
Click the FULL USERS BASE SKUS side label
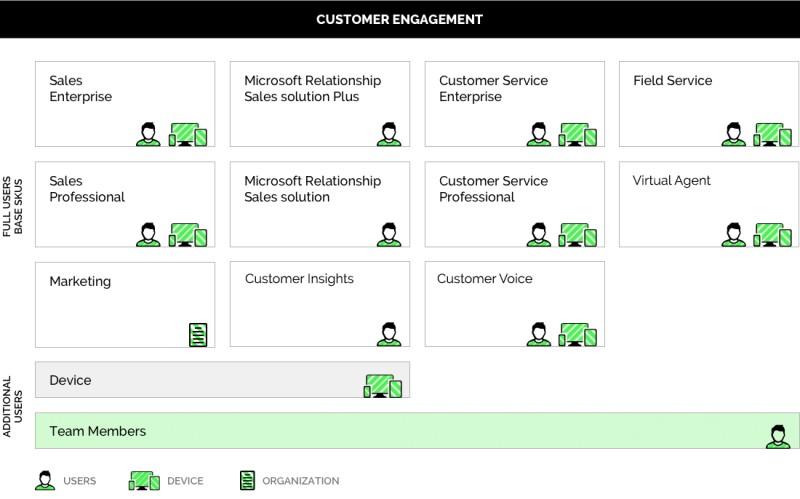(13, 206)
